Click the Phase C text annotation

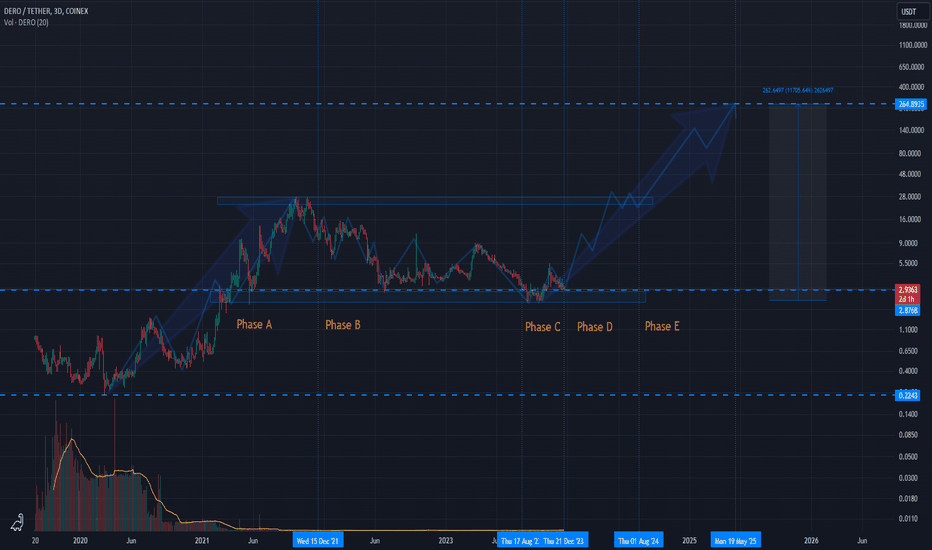point(543,327)
